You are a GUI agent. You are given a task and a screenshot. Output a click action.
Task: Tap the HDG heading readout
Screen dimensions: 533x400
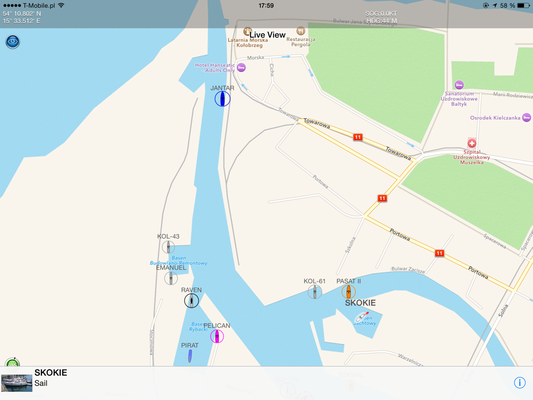pyautogui.click(x=382, y=21)
